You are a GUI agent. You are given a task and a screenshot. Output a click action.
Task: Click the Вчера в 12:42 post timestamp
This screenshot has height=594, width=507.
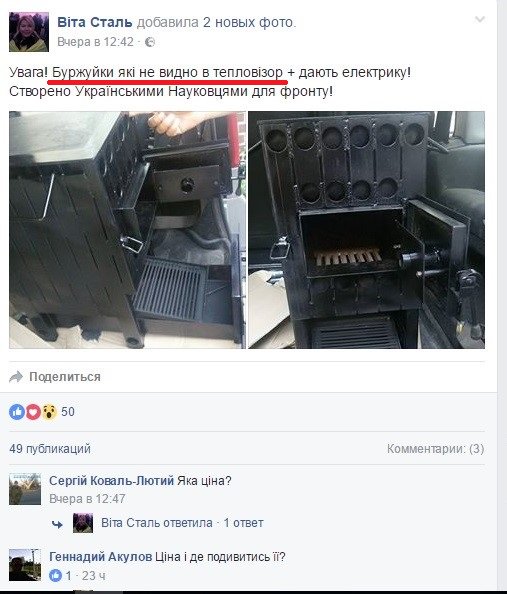coord(95,42)
